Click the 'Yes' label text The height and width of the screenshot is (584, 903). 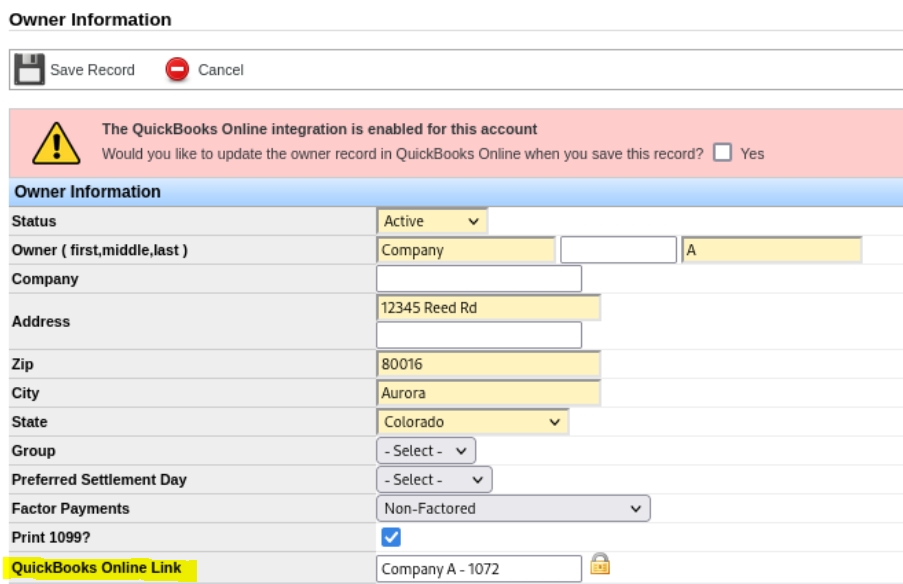[752, 154]
